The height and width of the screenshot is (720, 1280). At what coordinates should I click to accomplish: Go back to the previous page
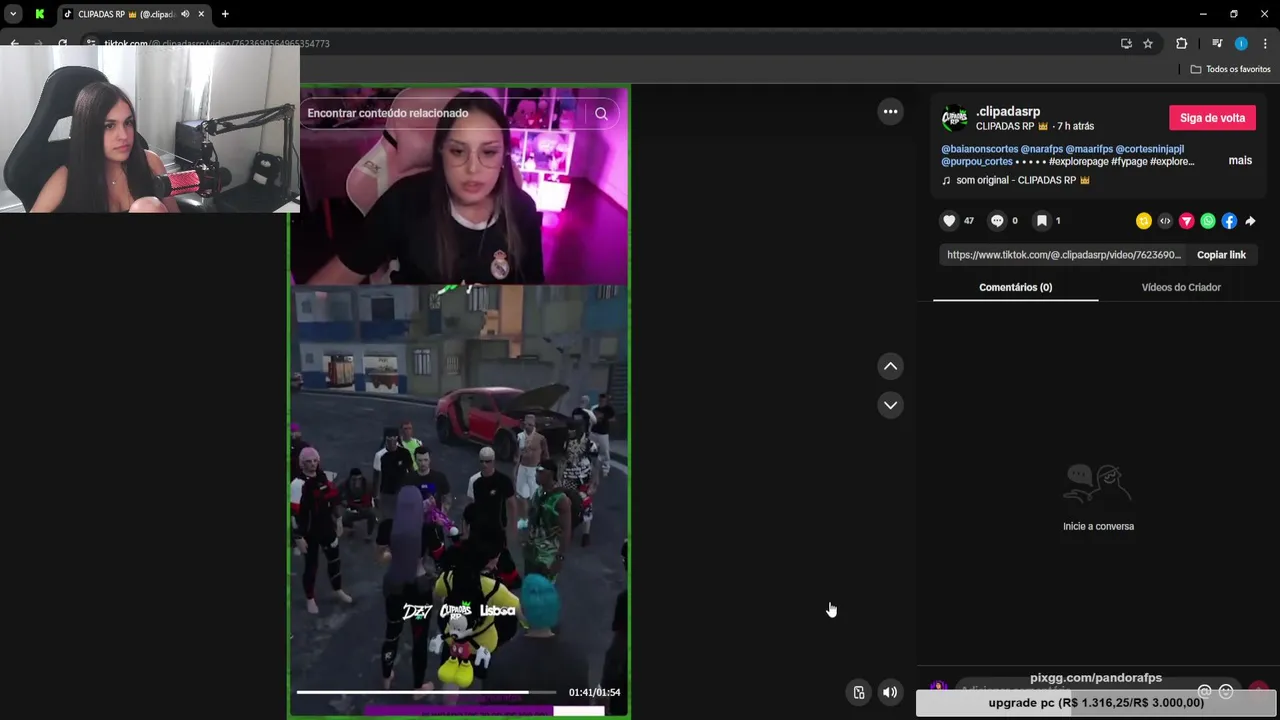(x=14, y=44)
